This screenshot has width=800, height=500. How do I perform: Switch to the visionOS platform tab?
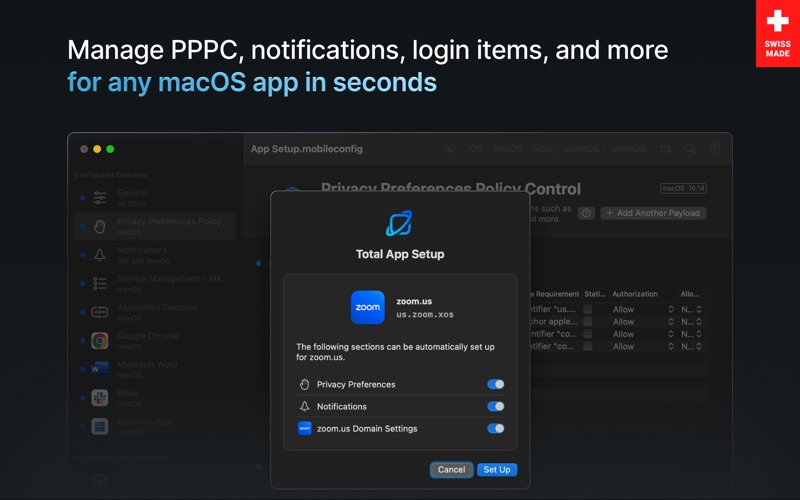click(581, 148)
